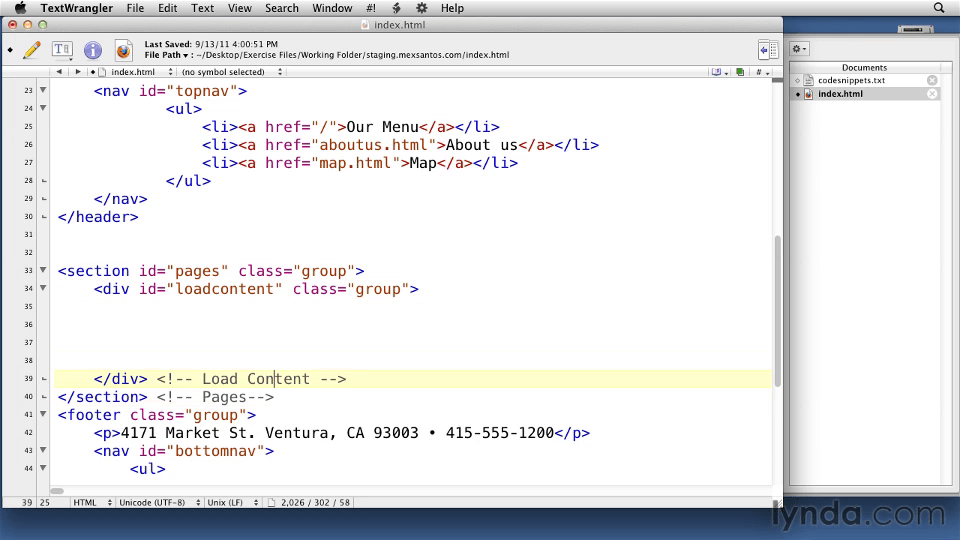This screenshot has width=960, height=540.
Task: Collapse the fold triangle at line 23
Action: click(43, 90)
